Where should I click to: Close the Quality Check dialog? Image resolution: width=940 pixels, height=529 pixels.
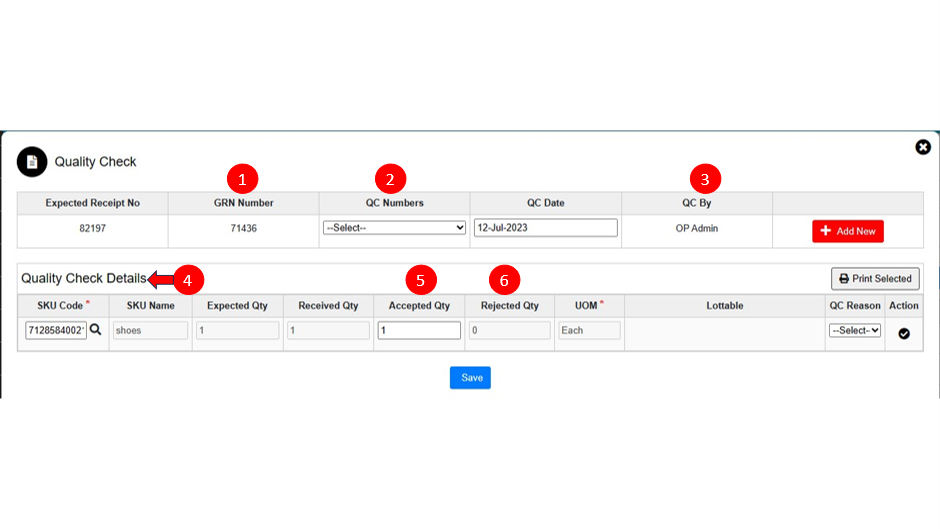point(923,147)
